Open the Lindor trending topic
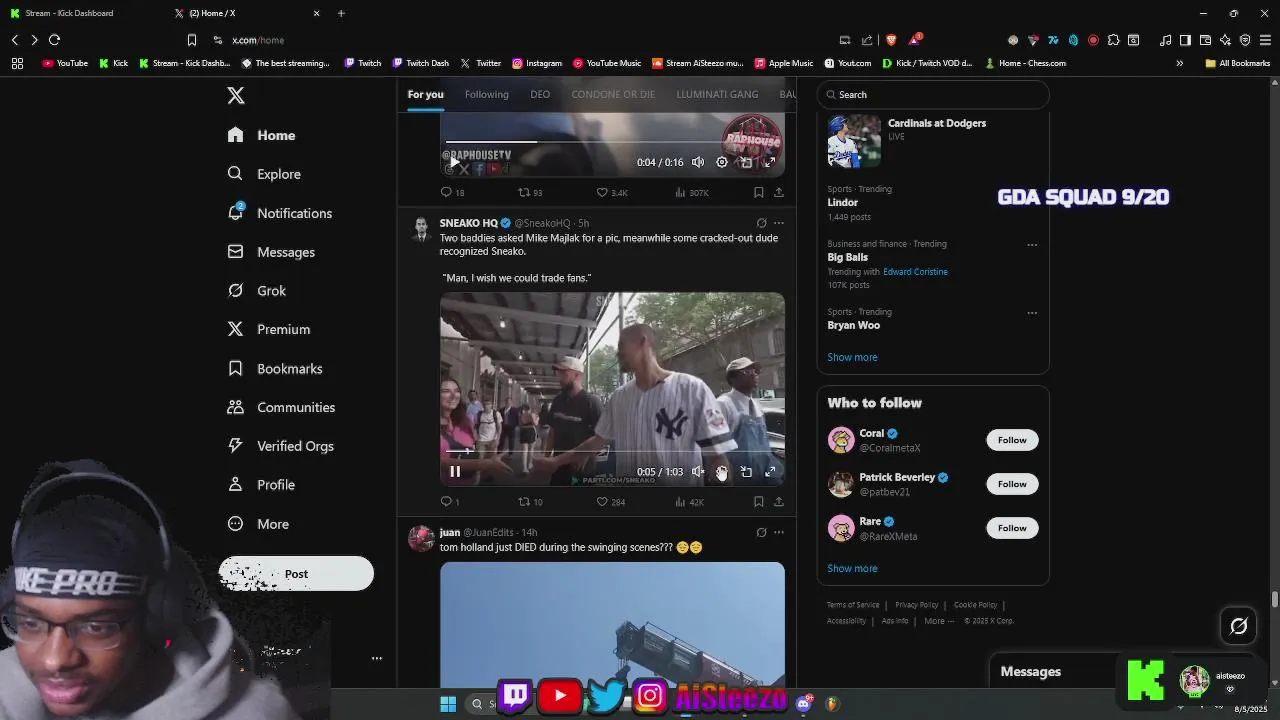The width and height of the screenshot is (1280, 720). [842, 202]
